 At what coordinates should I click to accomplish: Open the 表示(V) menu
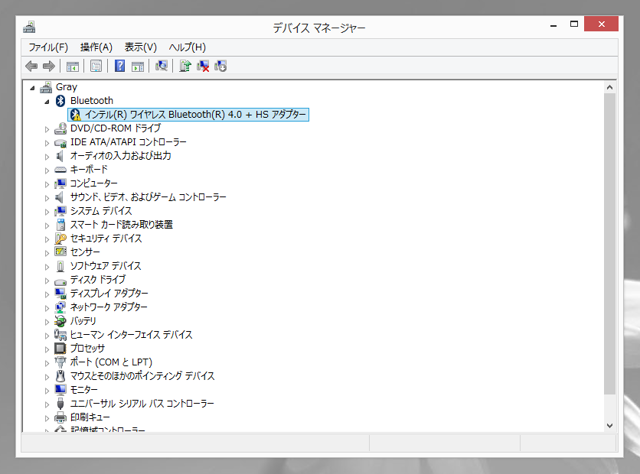coord(140,47)
